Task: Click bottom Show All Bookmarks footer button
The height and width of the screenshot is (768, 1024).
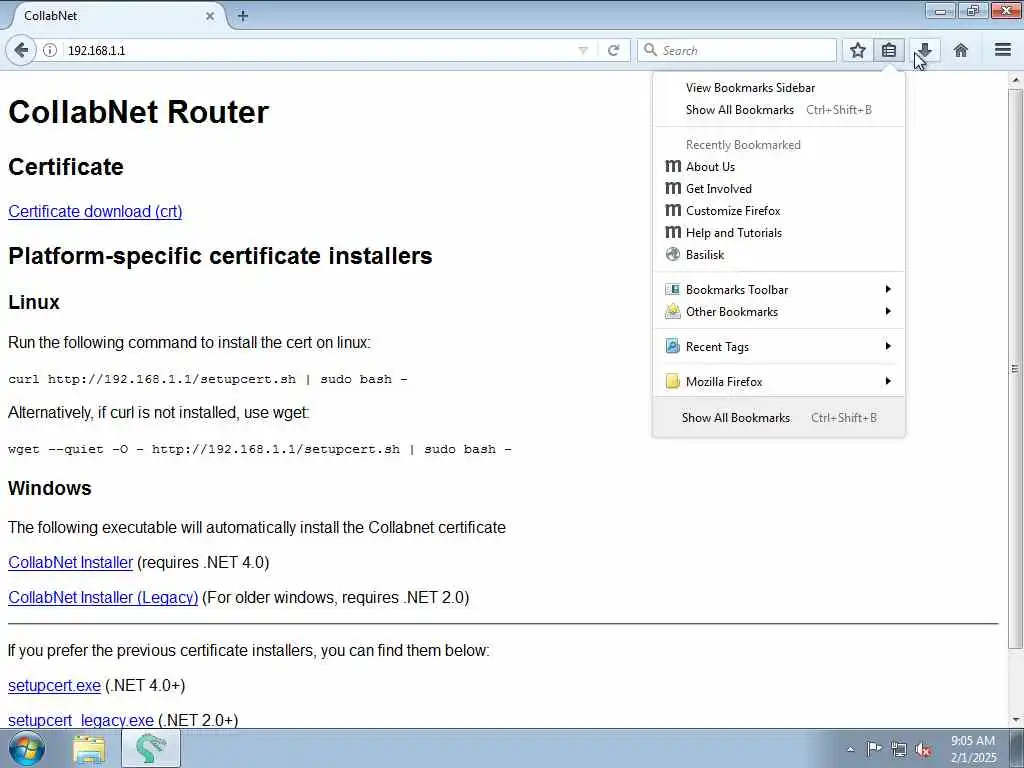Action: [778, 417]
